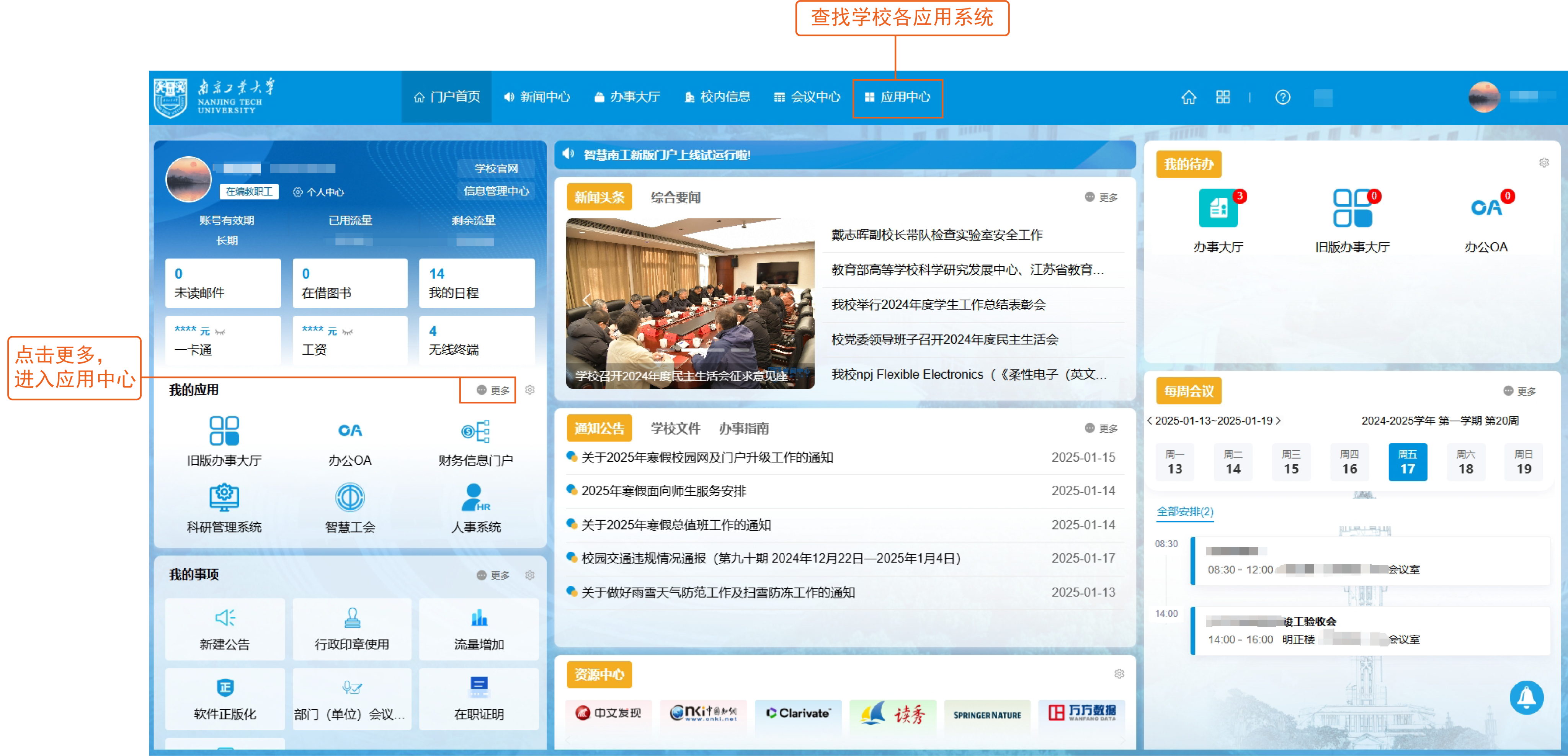Click 信息管理中心 button

pyautogui.click(x=496, y=191)
